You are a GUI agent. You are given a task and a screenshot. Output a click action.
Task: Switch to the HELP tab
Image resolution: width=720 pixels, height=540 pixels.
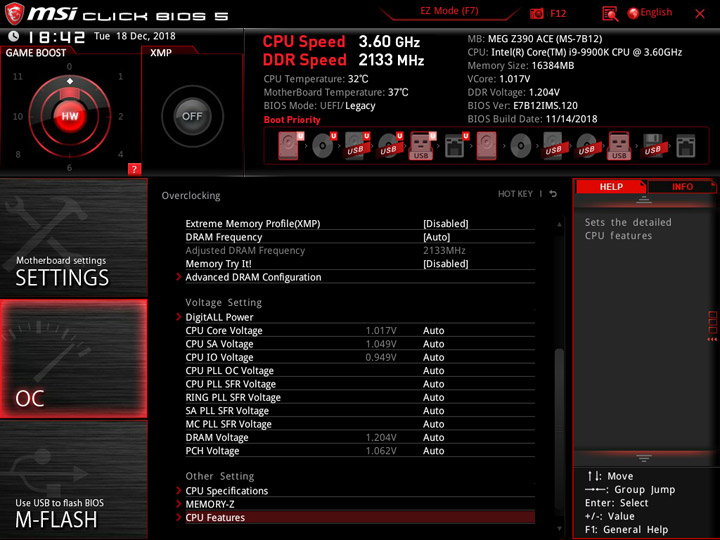[611, 186]
